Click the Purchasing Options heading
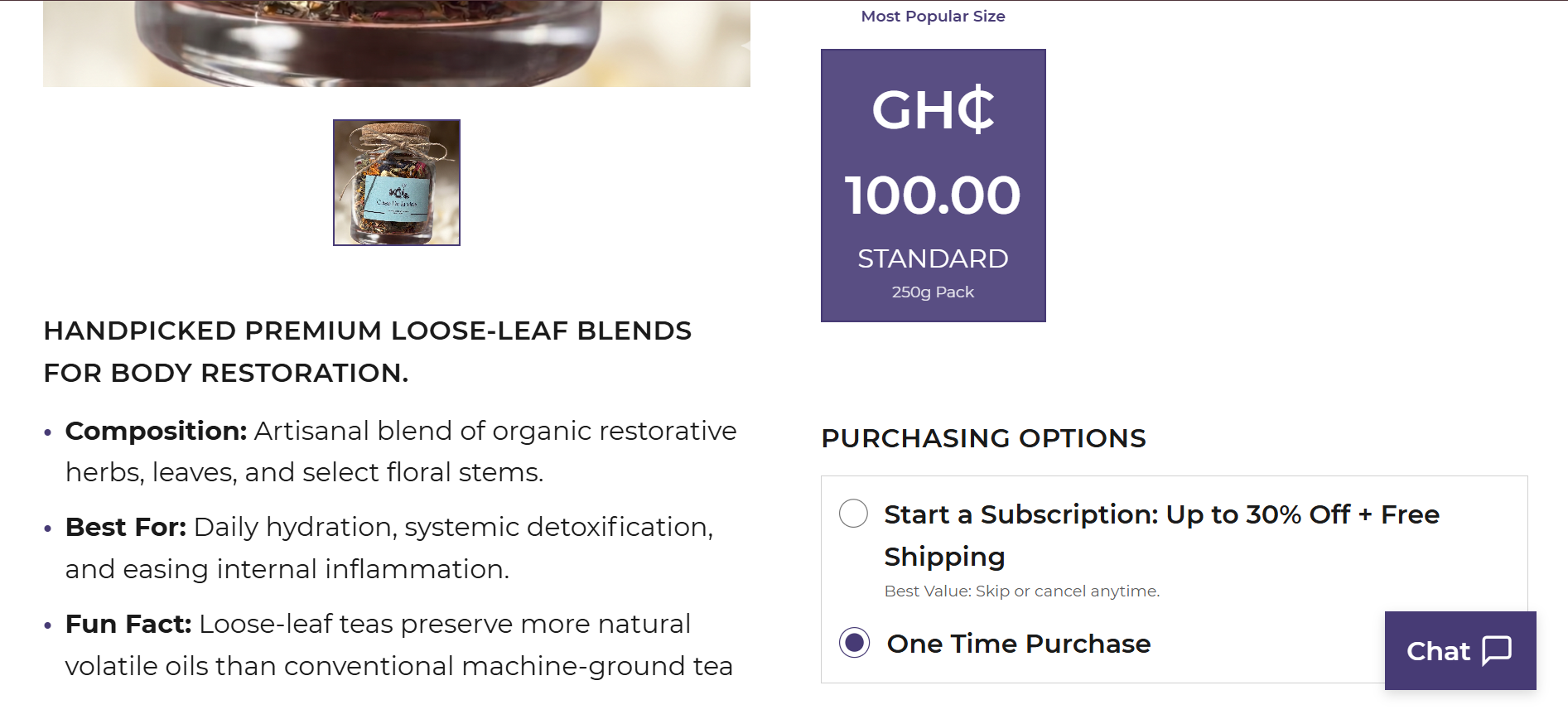1568x724 pixels. point(983,438)
